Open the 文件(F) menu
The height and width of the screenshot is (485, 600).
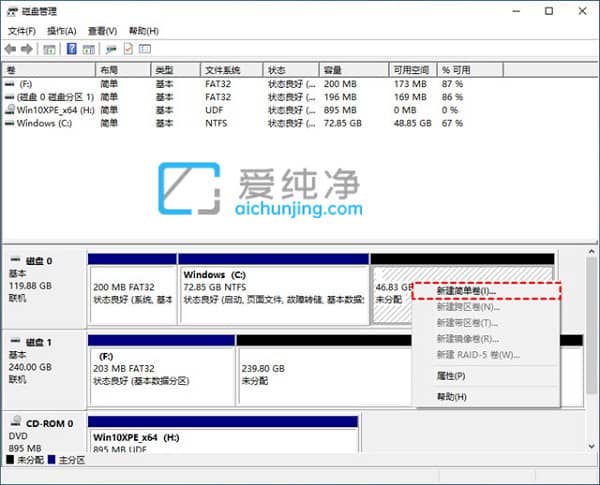pyautogui.click(x=22, y=31)
